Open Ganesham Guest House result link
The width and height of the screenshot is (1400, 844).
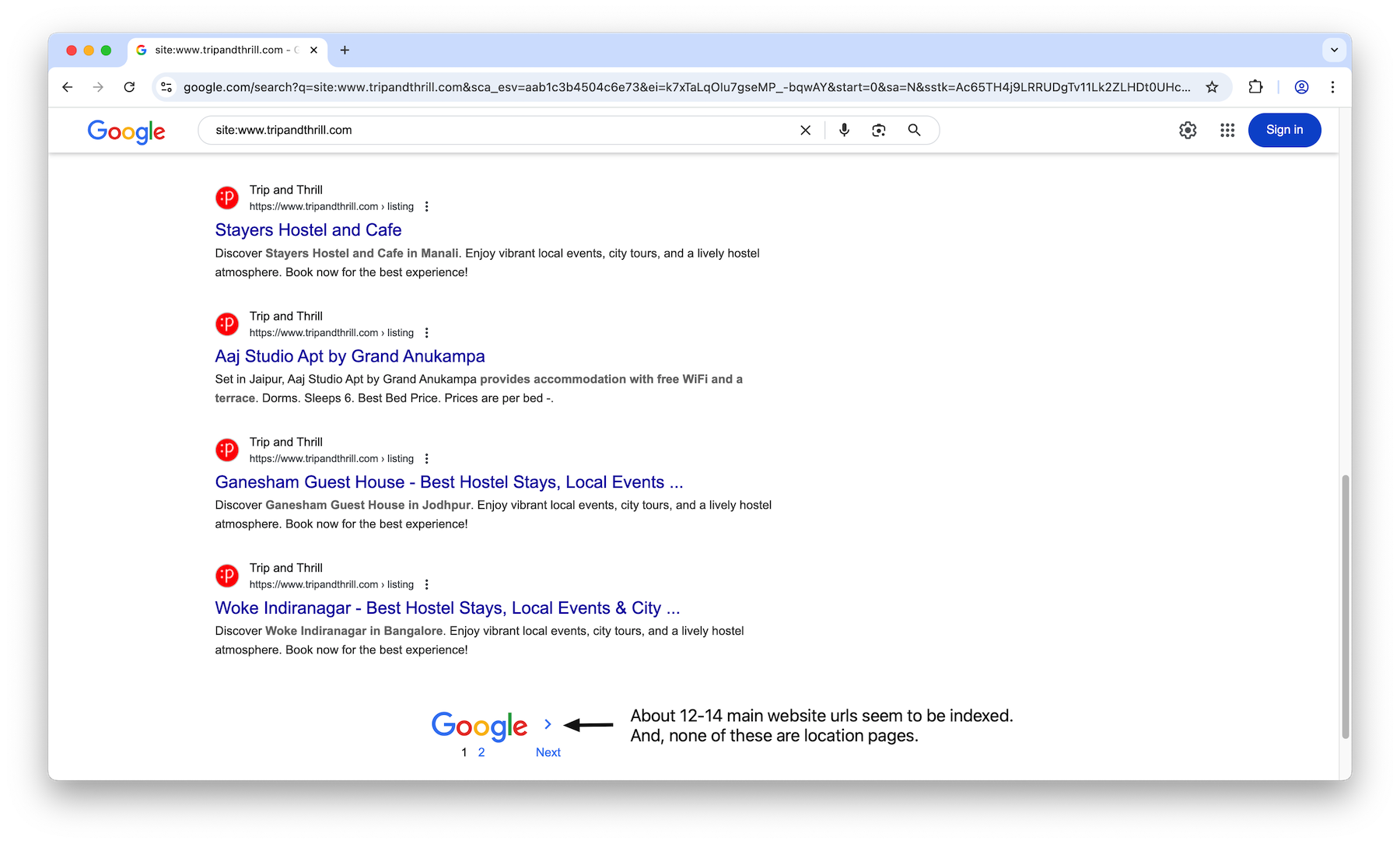point(449,482)
